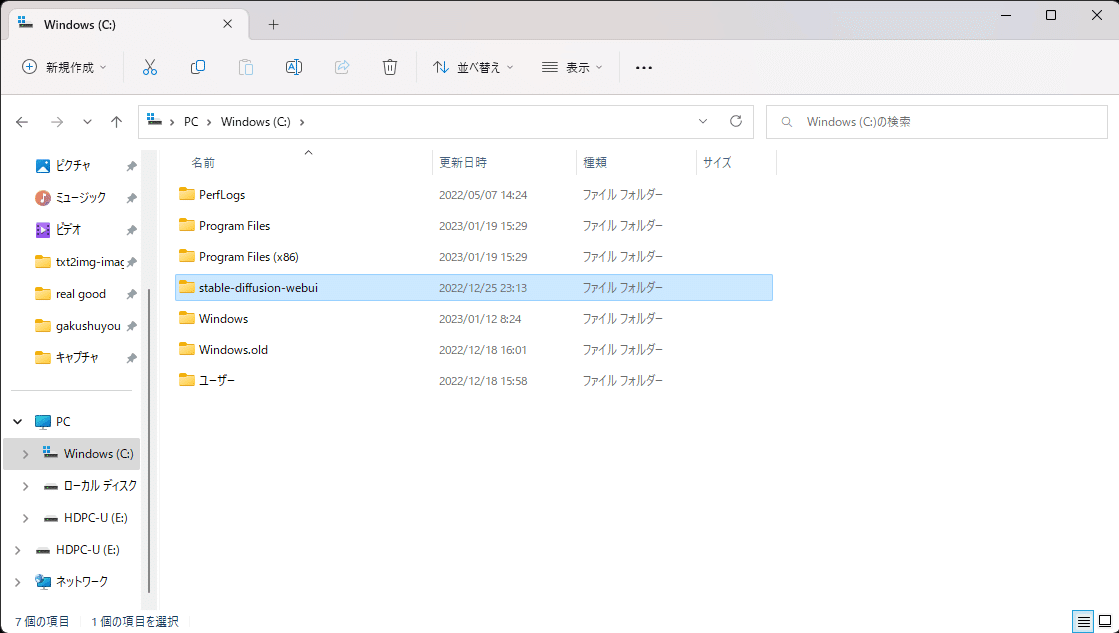Select the Windows folder row
This screenshot has width=1119, height=633.
(473, 318)
